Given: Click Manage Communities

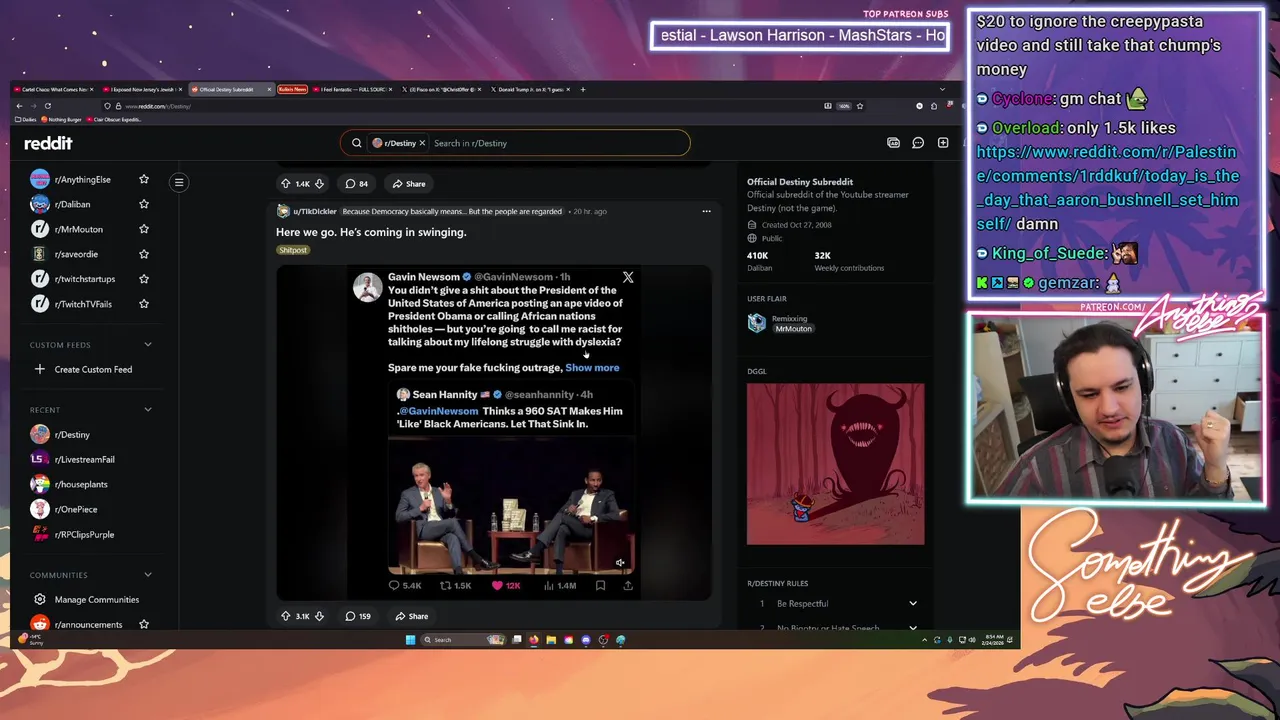Looking at the screenshot, I should pyautogui.click(x=96, y=600).
